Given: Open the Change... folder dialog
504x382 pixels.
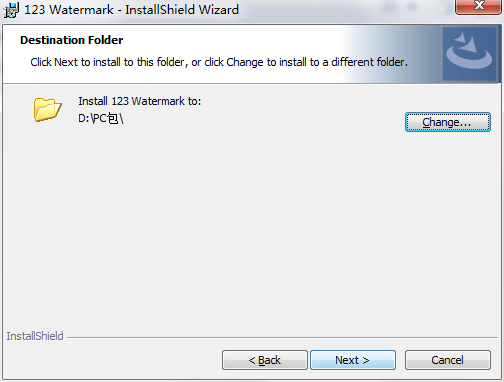Looking at the screenshot, I should (448, 122).
